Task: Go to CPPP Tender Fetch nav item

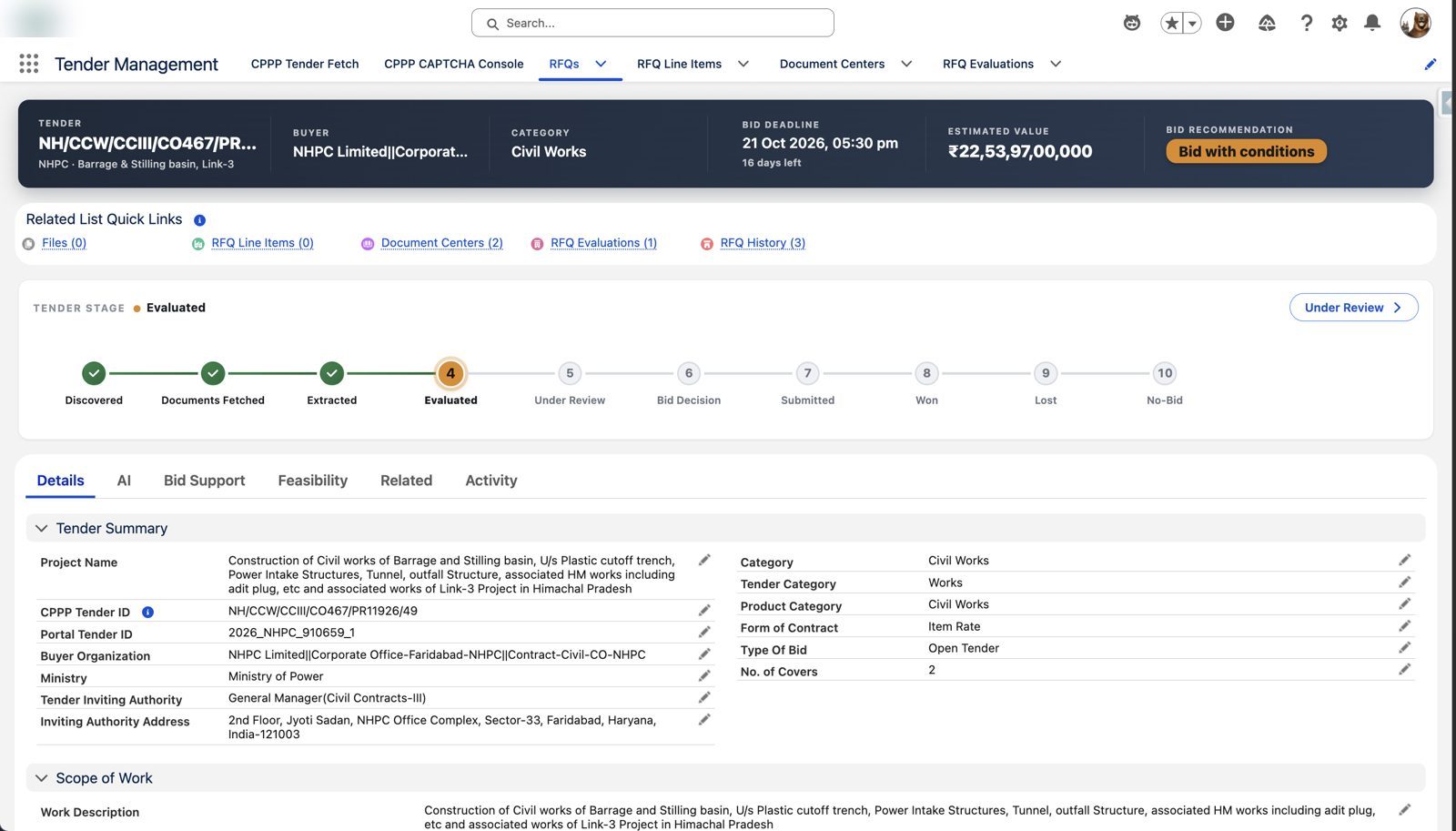Action: 305,64
